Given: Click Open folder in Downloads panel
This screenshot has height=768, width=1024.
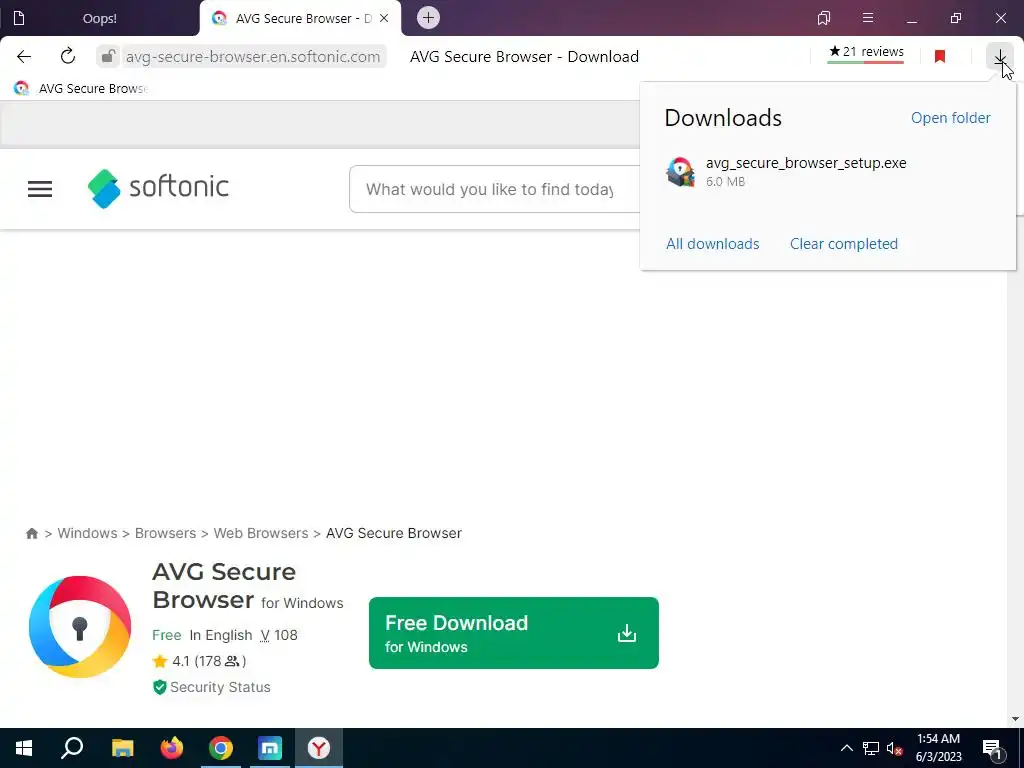Looking at the screenshot, I should [x=951, y=118].
